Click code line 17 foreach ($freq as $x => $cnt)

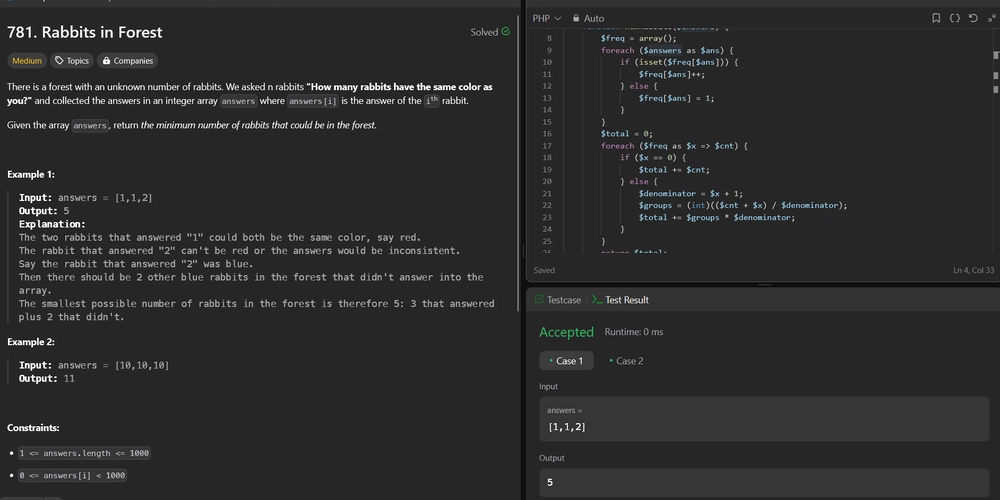(674, 146)
